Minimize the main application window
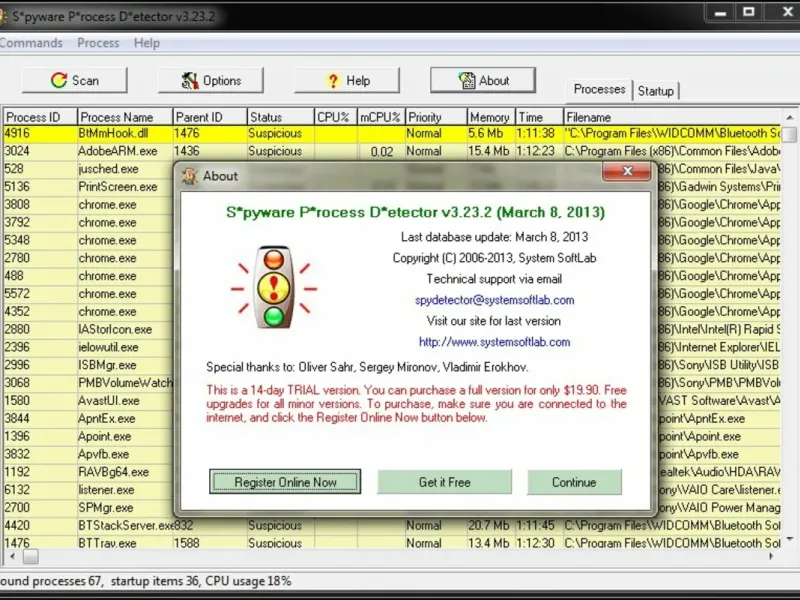Screen dimensions: 800x600 [720, 13]
